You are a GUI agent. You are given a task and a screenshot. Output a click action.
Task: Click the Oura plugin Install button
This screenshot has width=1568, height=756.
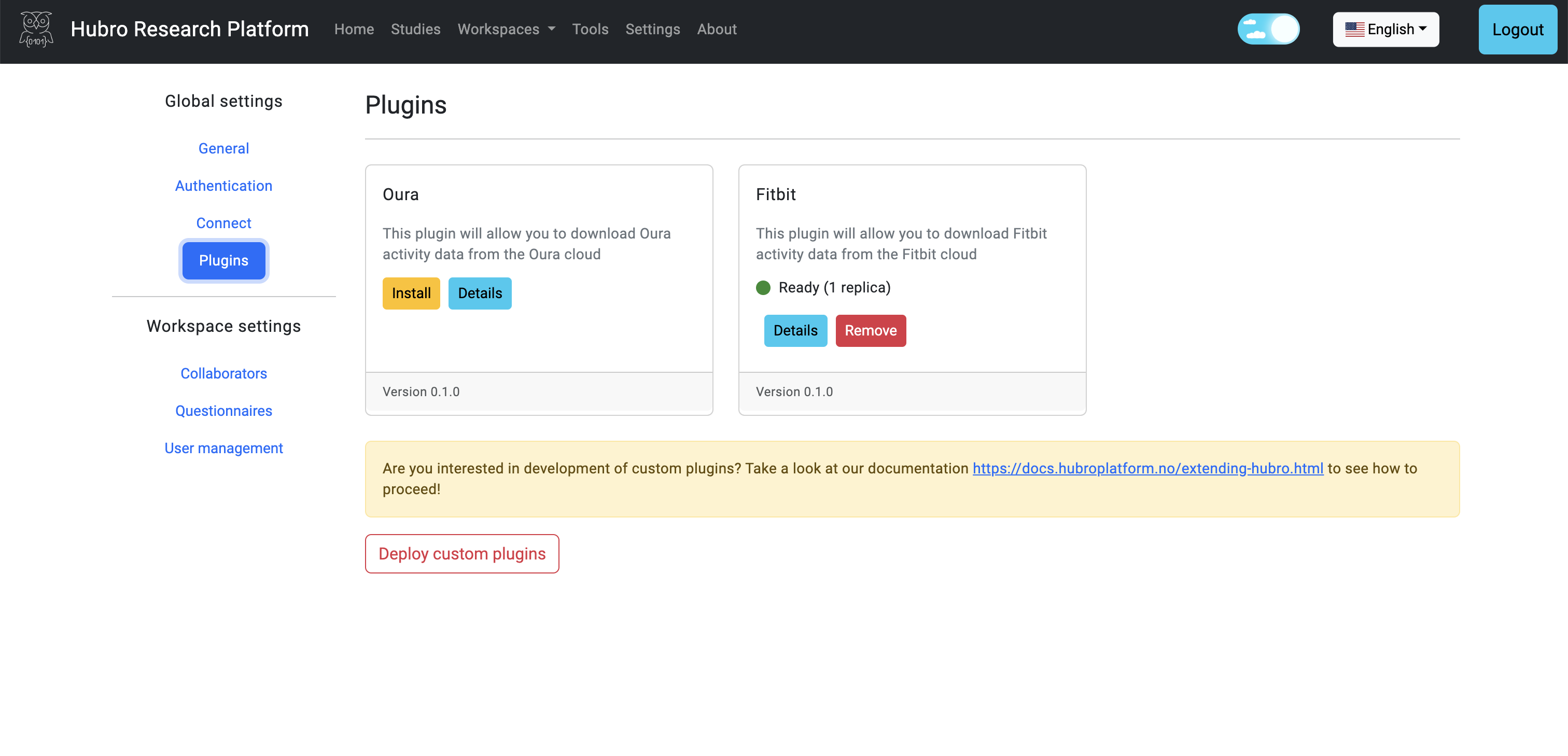coord(411,293)
